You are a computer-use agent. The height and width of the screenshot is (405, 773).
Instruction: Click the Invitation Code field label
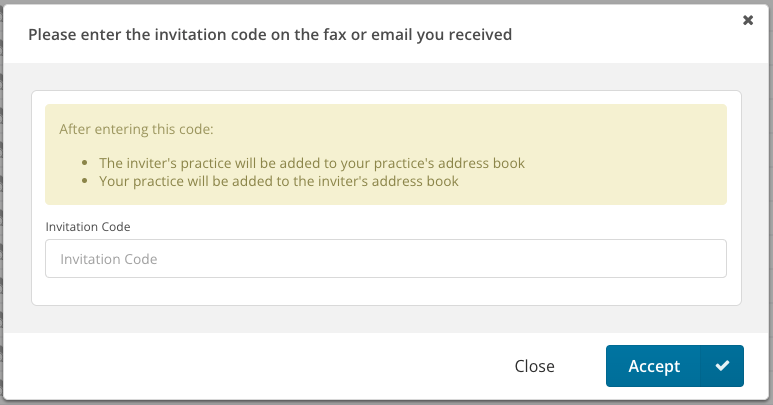(88, 227)
